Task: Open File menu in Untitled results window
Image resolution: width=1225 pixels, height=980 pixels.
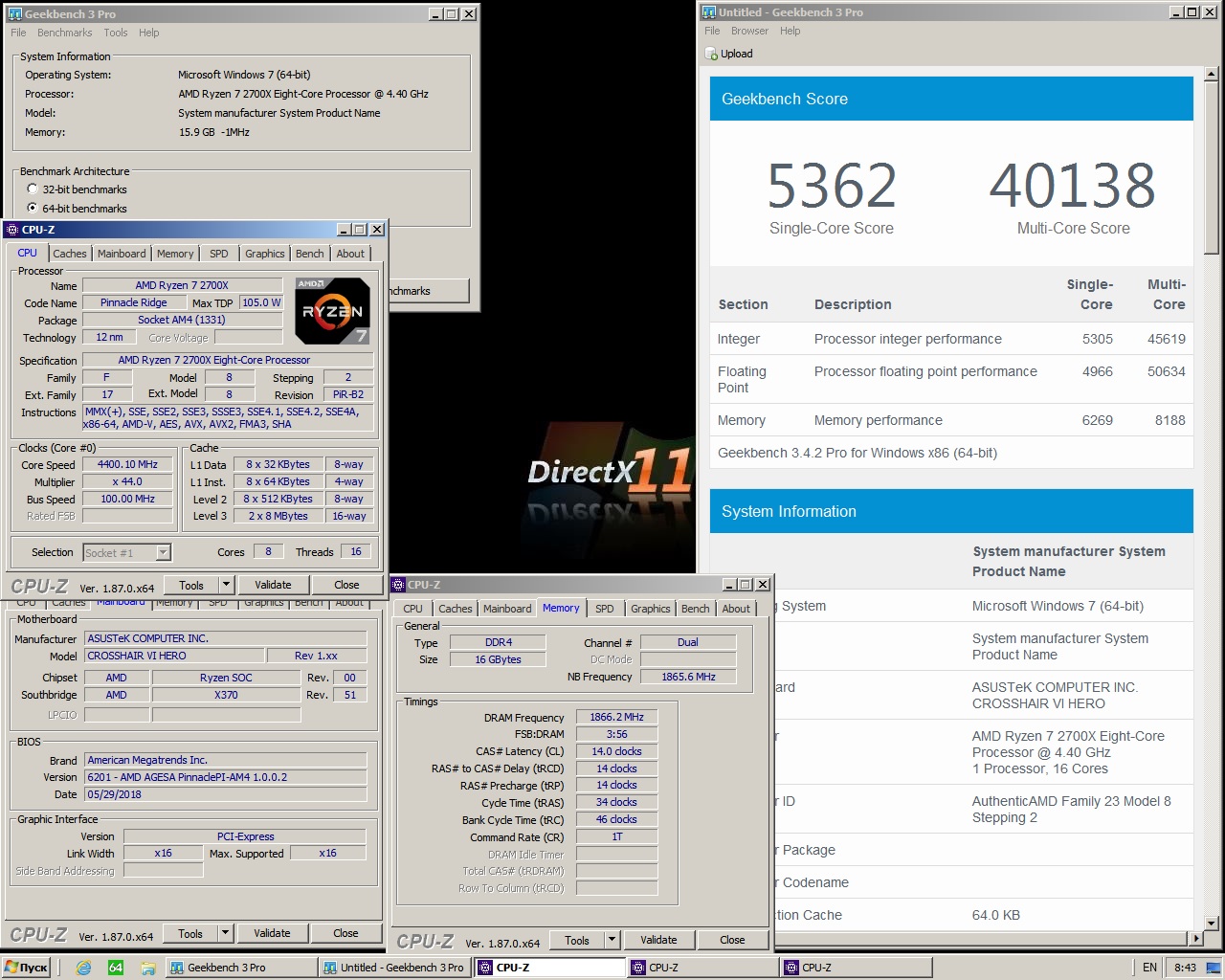Action: pos(712,31)
